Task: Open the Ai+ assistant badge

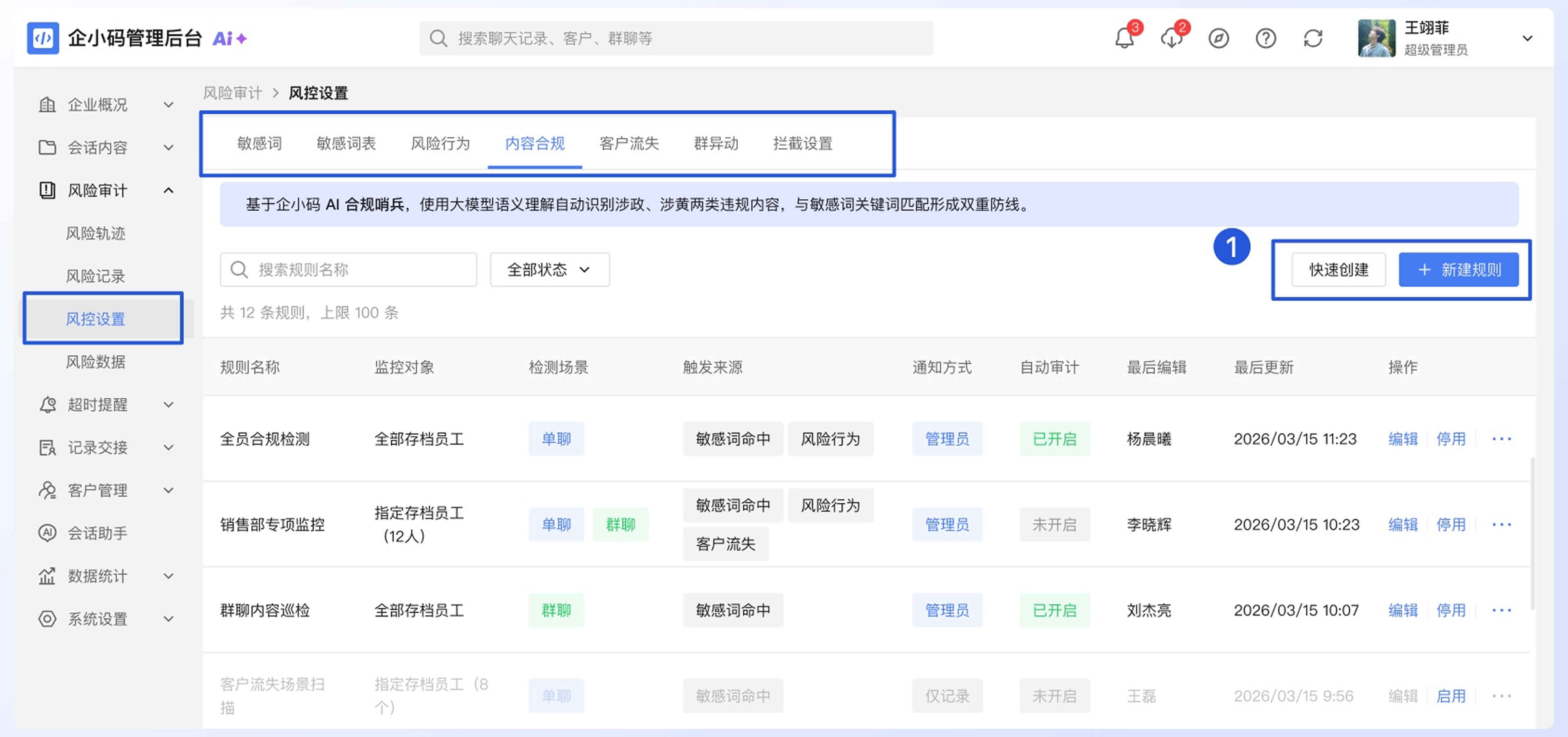Action: click(229, 38)
